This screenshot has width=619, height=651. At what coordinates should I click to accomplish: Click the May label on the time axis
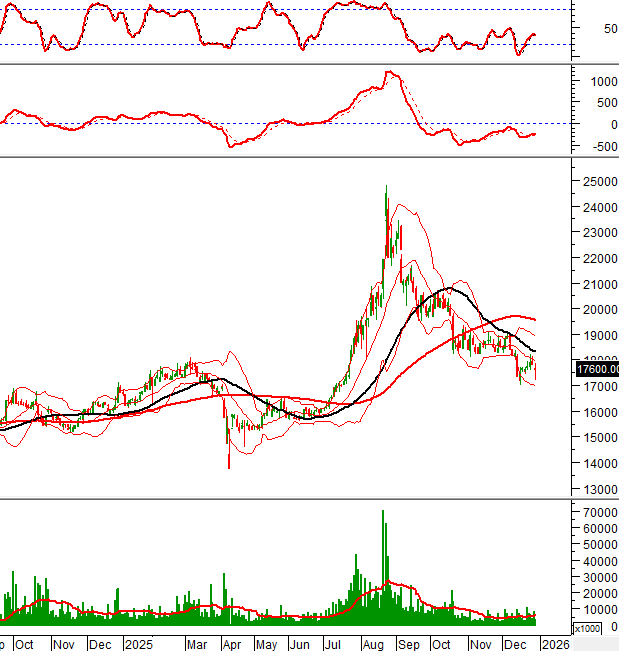268,645
